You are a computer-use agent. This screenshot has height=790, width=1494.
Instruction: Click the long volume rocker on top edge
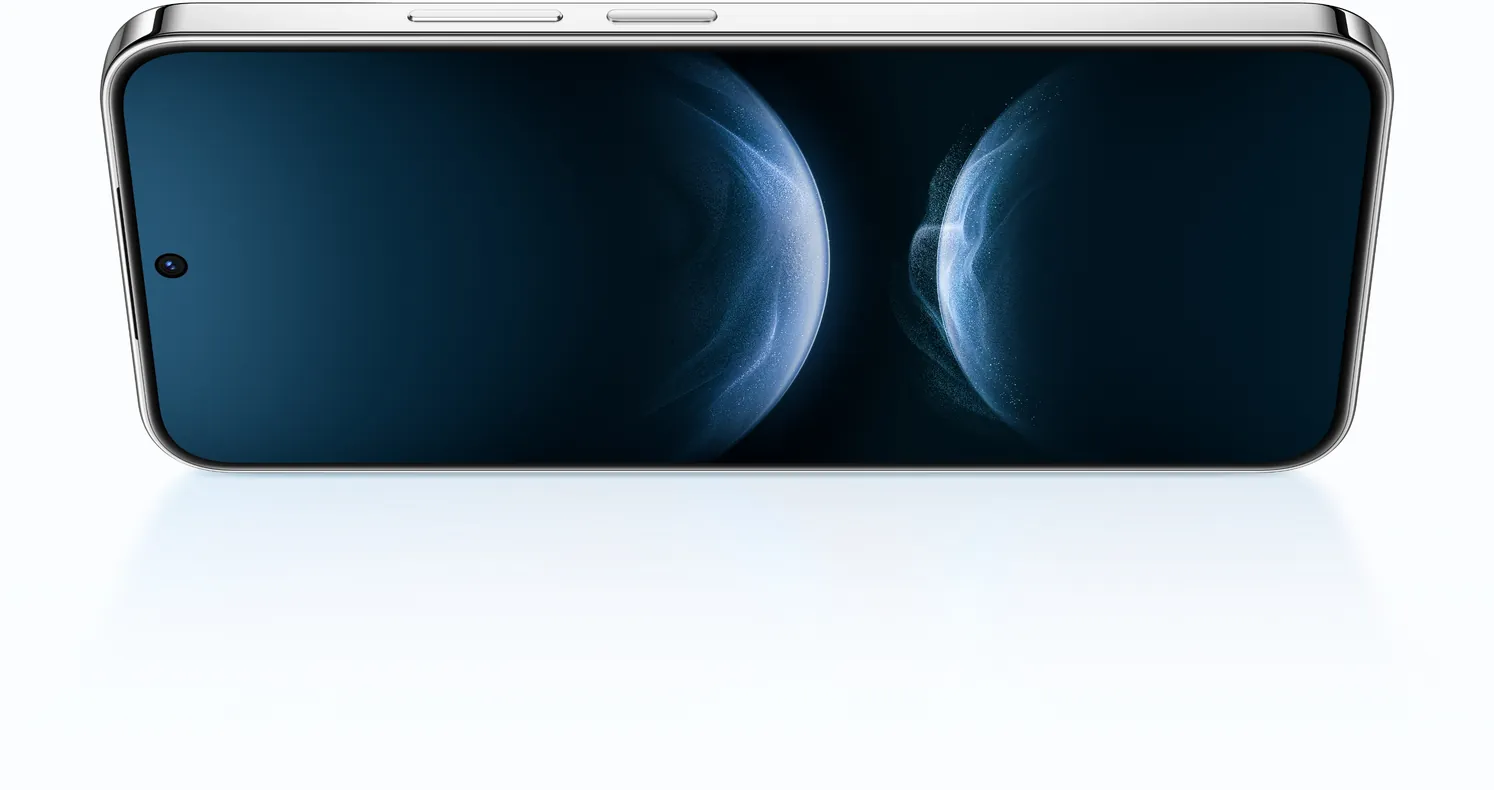tap(485, 16)
